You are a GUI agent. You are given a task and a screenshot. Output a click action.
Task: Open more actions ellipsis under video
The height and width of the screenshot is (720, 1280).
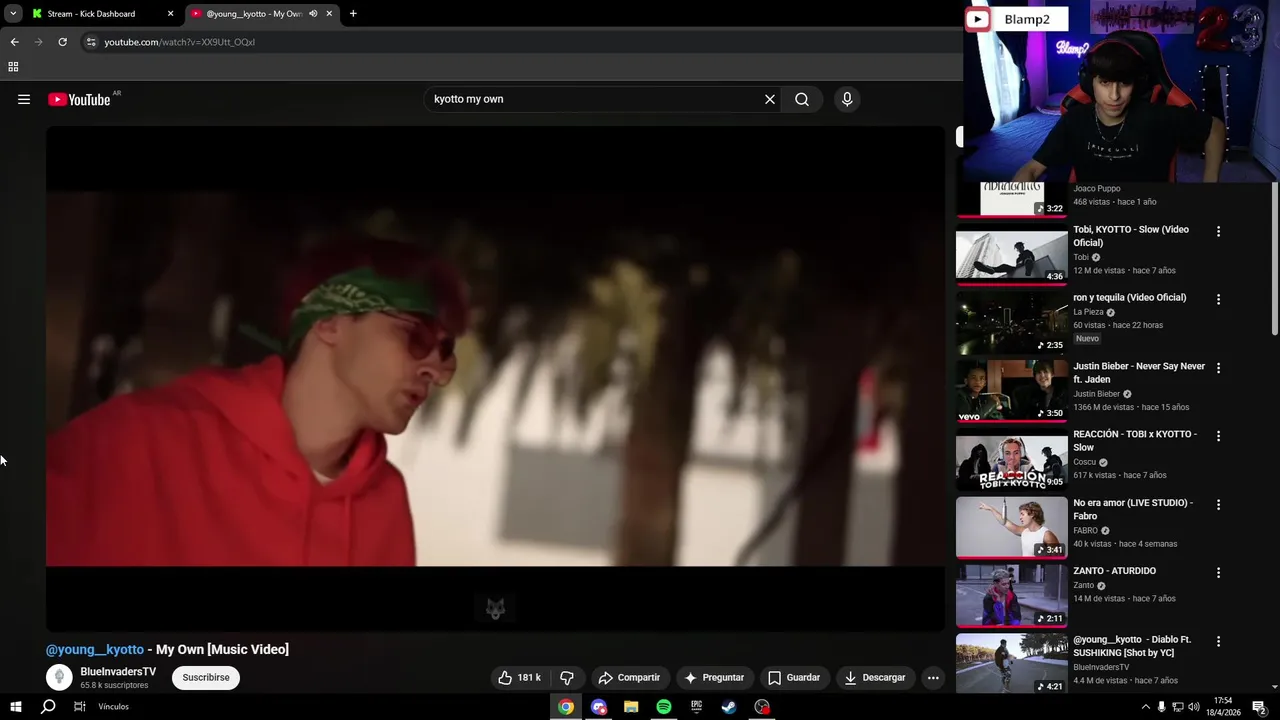click(933, 677)
